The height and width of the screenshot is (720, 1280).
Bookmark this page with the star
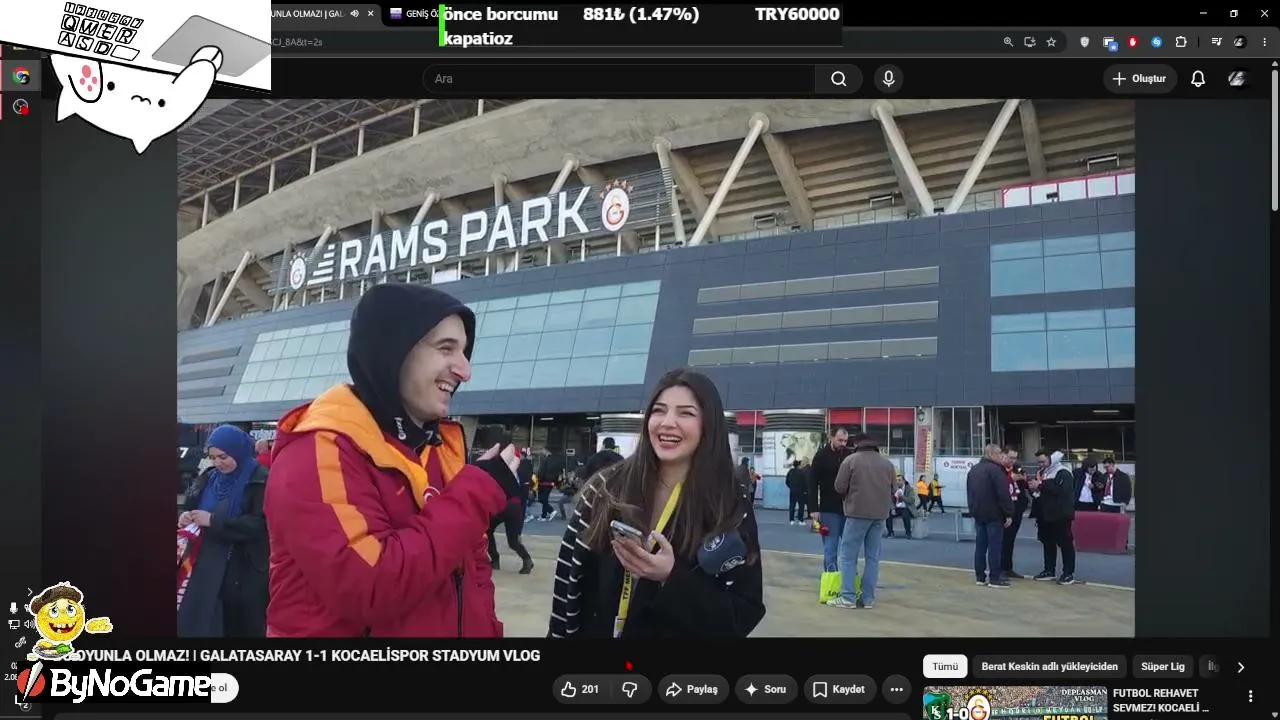point(1051,42)
